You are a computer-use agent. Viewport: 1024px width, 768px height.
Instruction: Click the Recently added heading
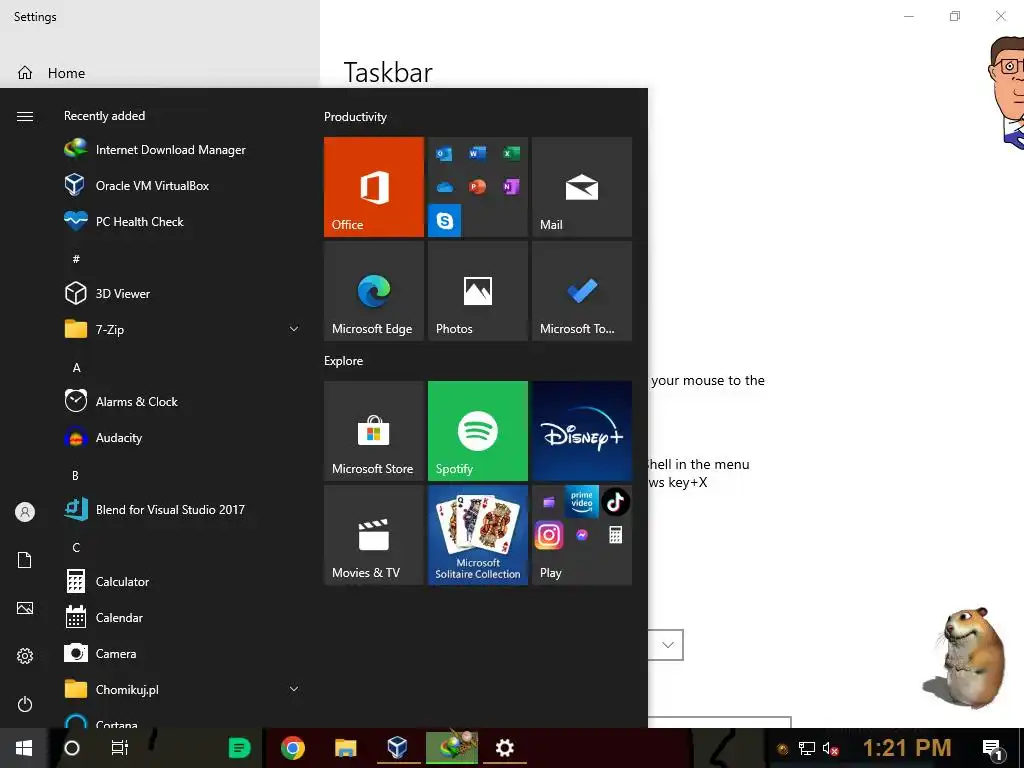click(104, 116)
